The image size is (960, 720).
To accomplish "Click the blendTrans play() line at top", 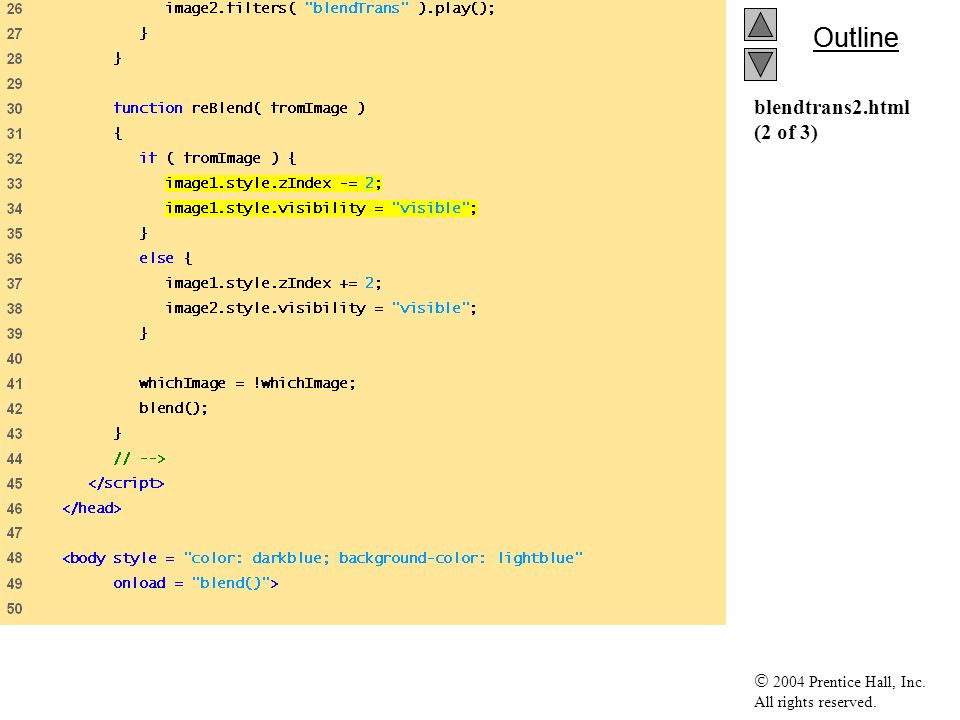I will coord(329,9).
